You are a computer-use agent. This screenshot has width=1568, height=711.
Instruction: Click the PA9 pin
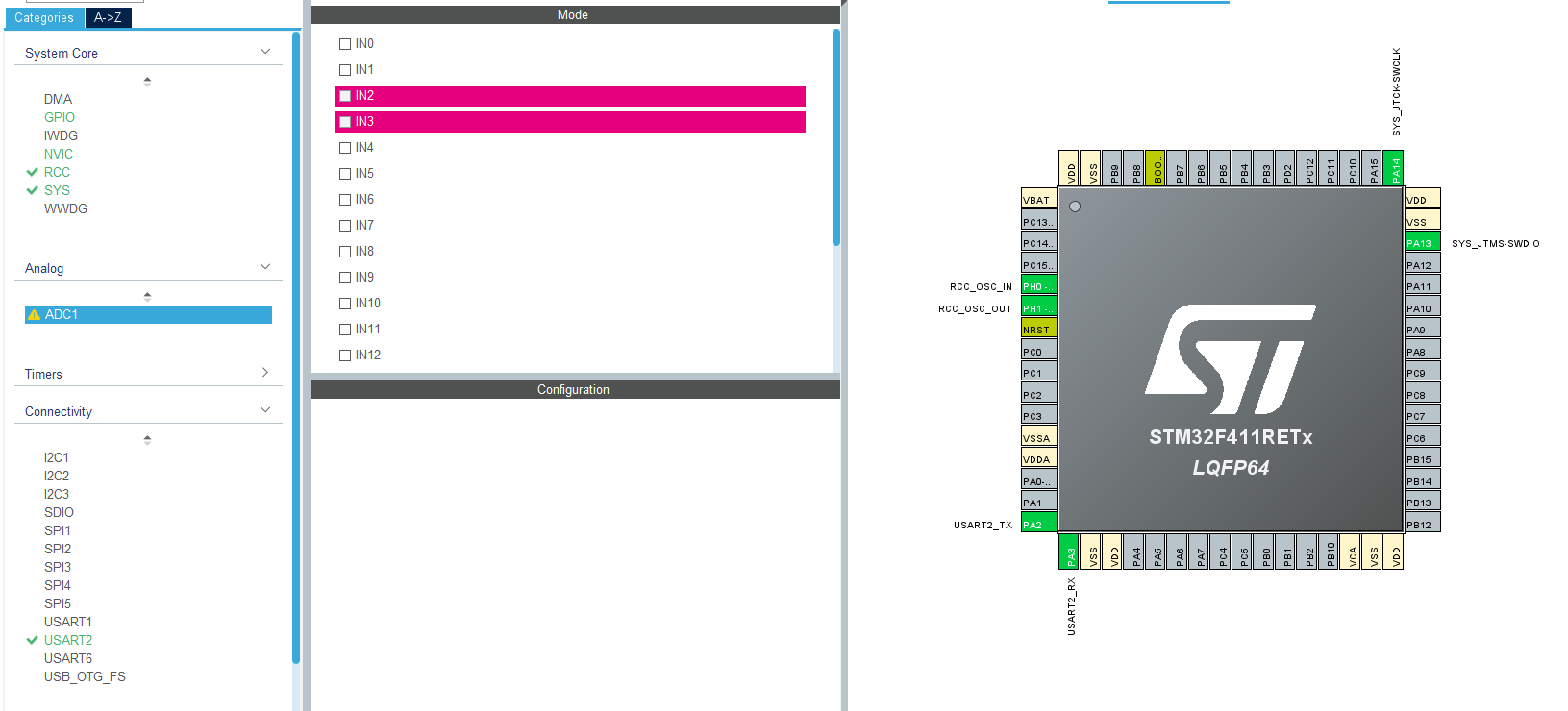coord(1423,330)
